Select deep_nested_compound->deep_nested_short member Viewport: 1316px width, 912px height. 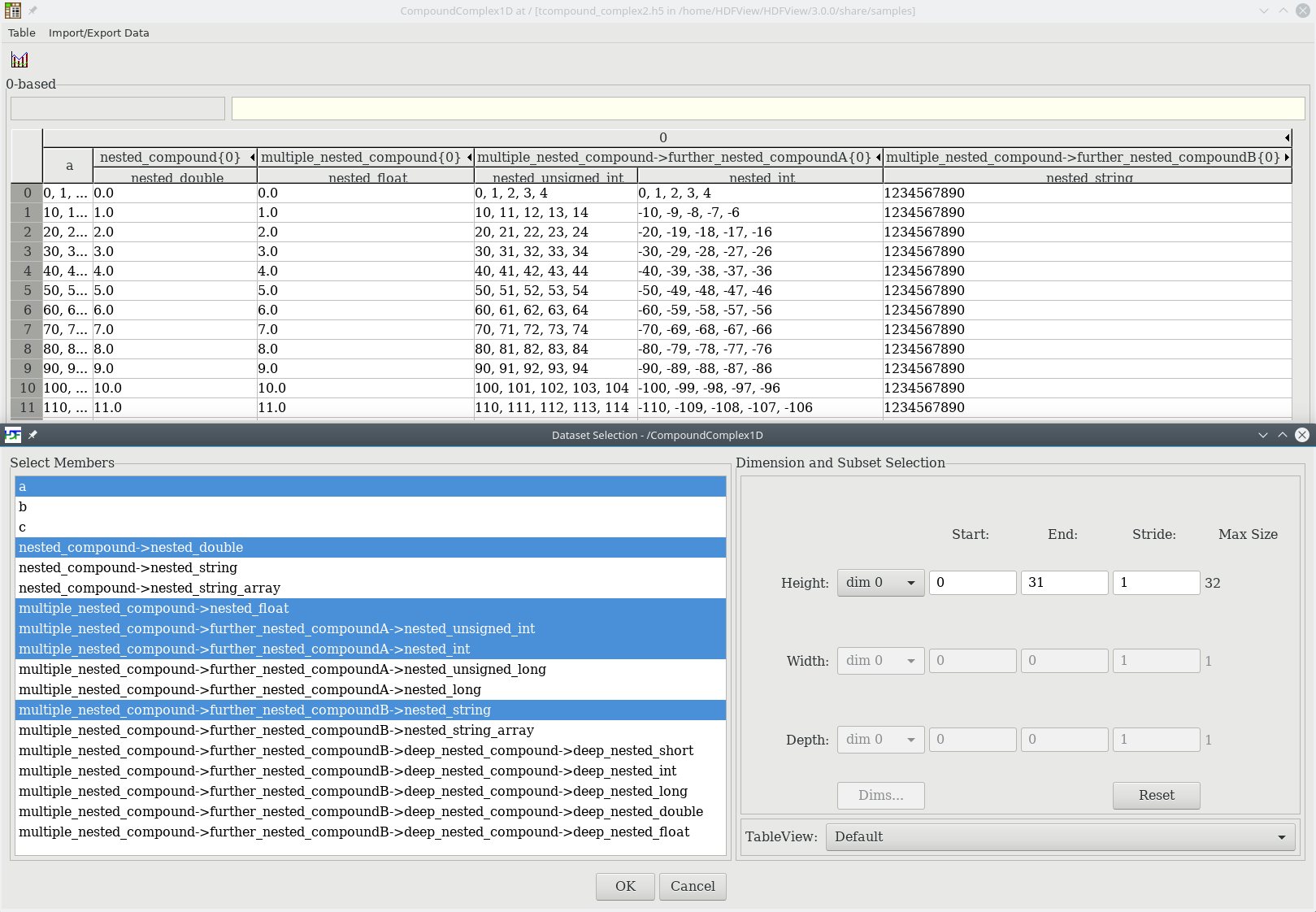click(x=371, y=751)
